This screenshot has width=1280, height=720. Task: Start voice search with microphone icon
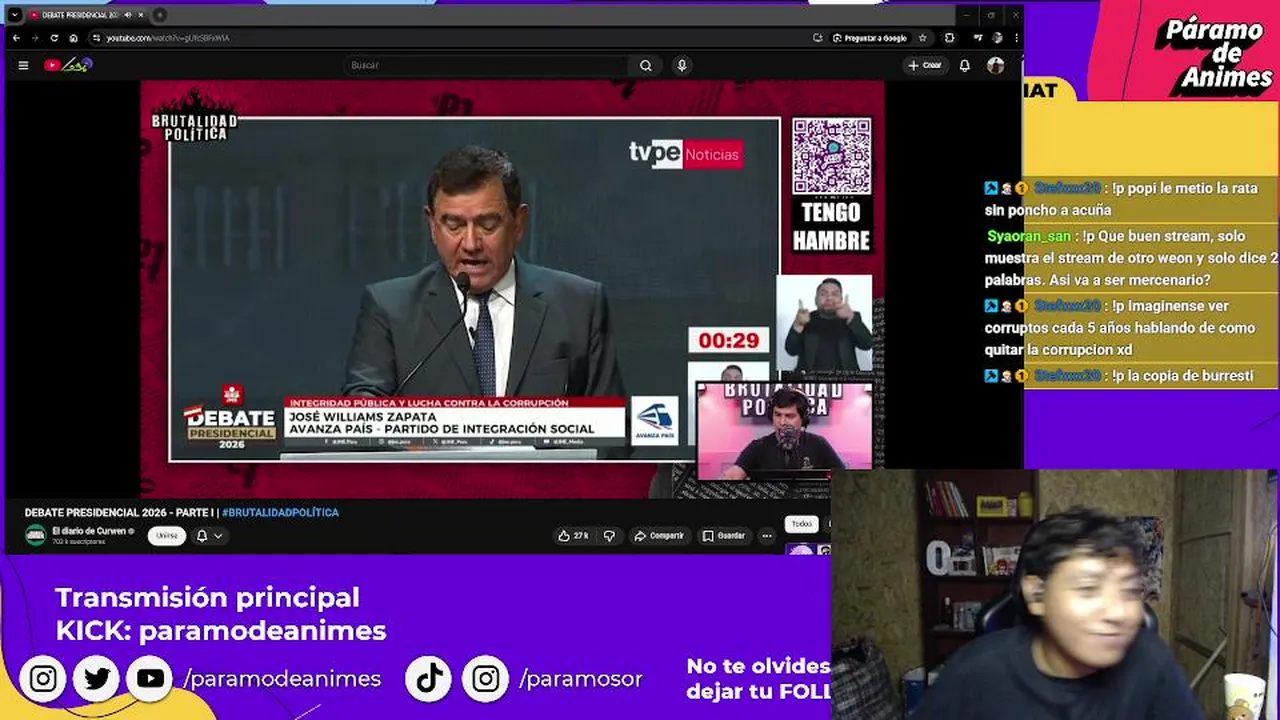coord(682,65)
